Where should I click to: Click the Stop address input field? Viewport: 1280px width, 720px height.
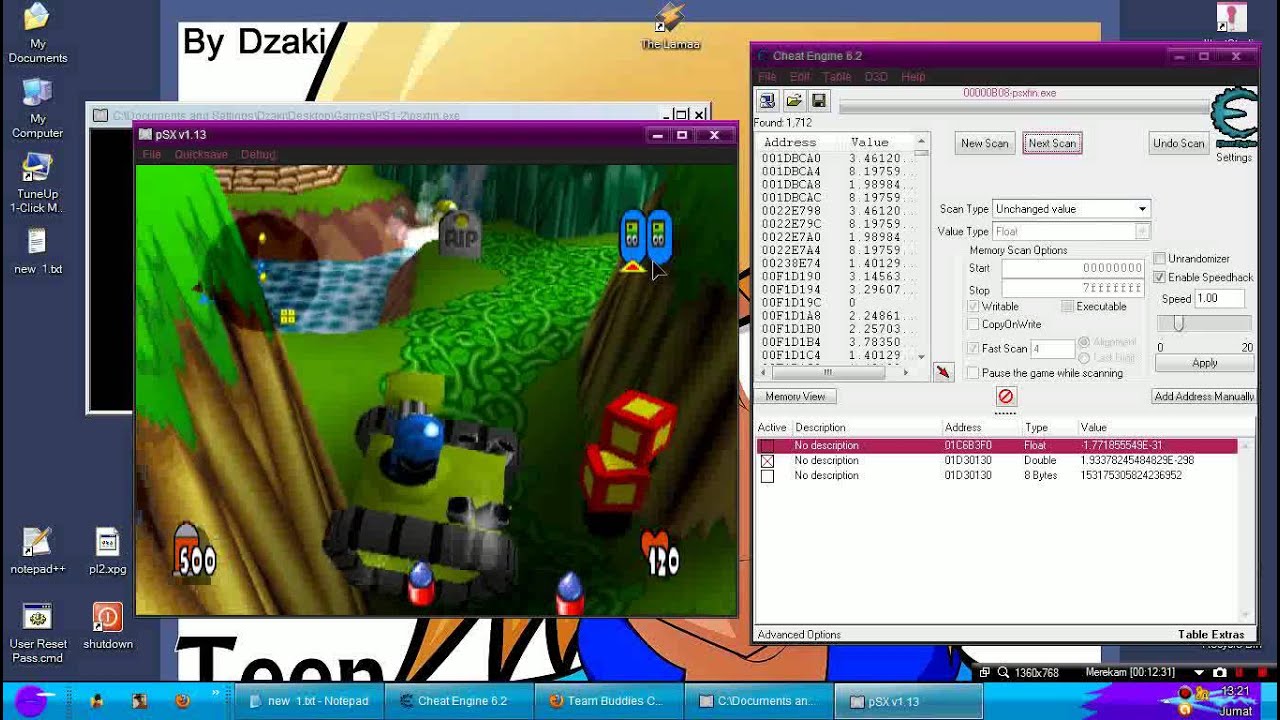[1073, 288]
